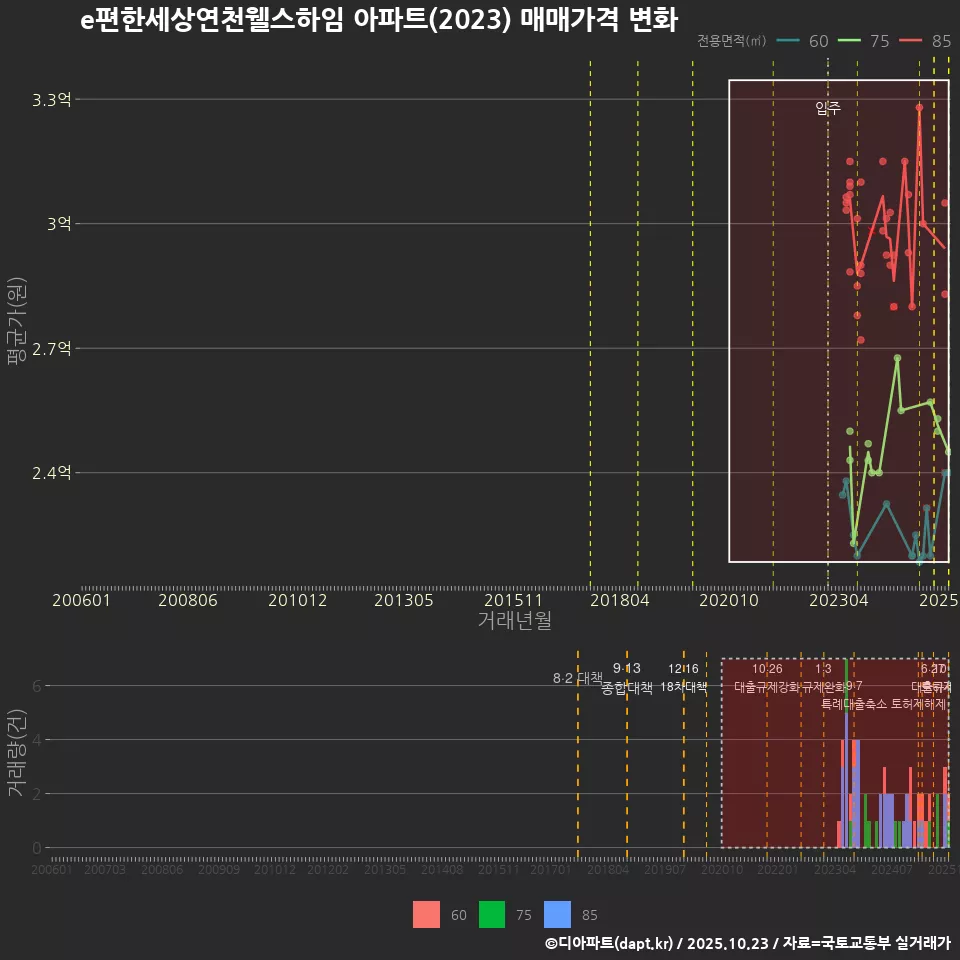Click the 12·16 18차대책 annotation
The image size is (960, 960).
click(x=684, y=680)
